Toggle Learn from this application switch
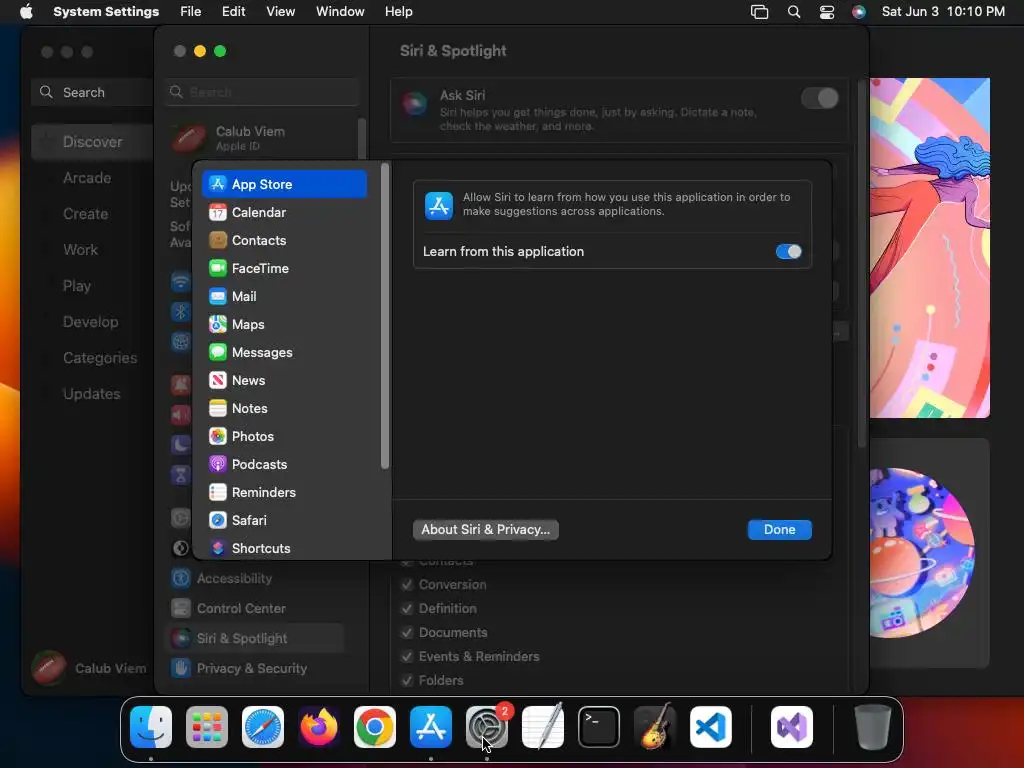This screenshot has width=1024, height=768. click(x=788, y=251)
